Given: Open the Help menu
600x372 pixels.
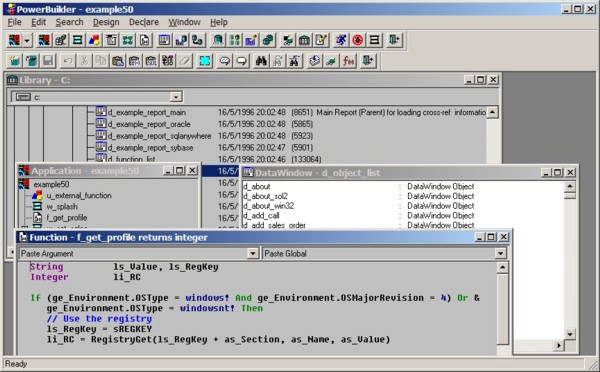Looking at the screenshot, I should coord(218,22).
